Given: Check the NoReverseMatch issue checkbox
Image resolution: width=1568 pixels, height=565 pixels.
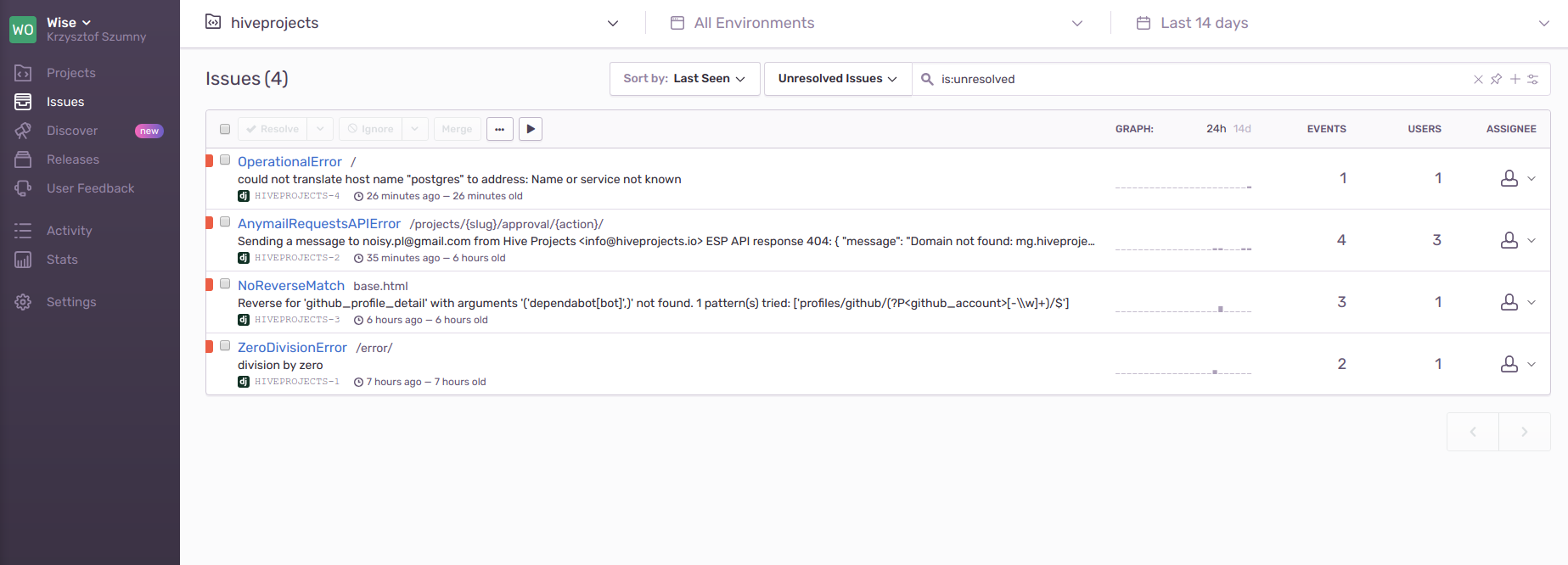Looking at the screenshot, I should click(x=225, y=283).
